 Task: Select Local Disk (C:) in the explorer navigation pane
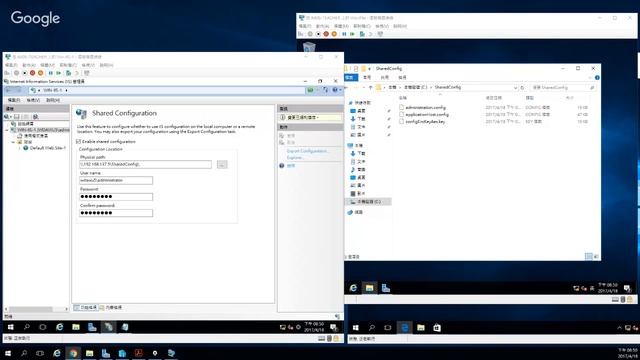[x=369, y=202]
